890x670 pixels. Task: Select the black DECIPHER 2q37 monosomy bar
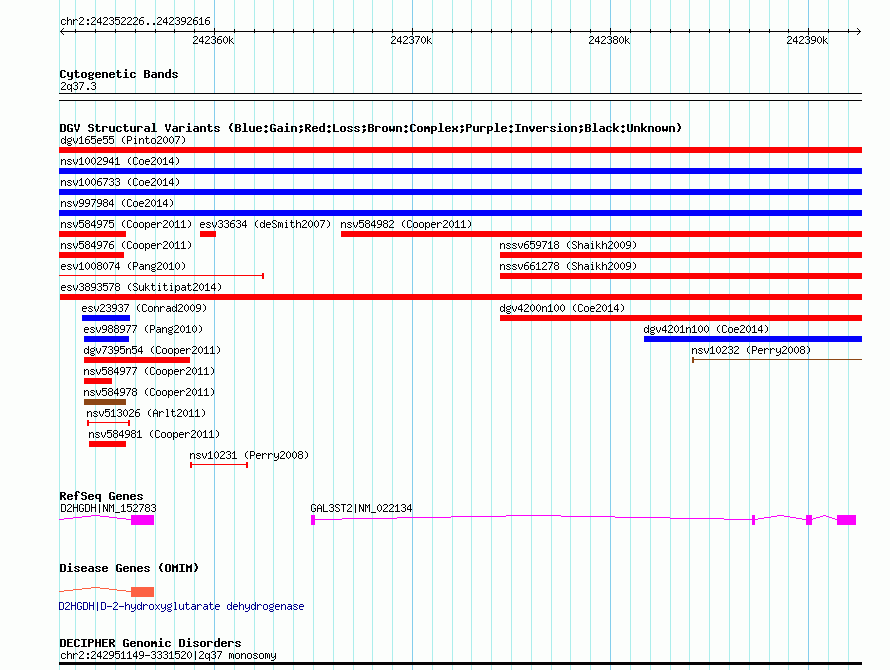[x=460, y=663]
